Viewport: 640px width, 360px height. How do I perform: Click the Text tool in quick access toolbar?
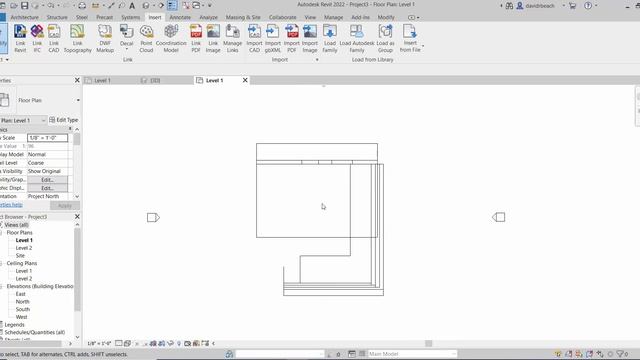132,6
